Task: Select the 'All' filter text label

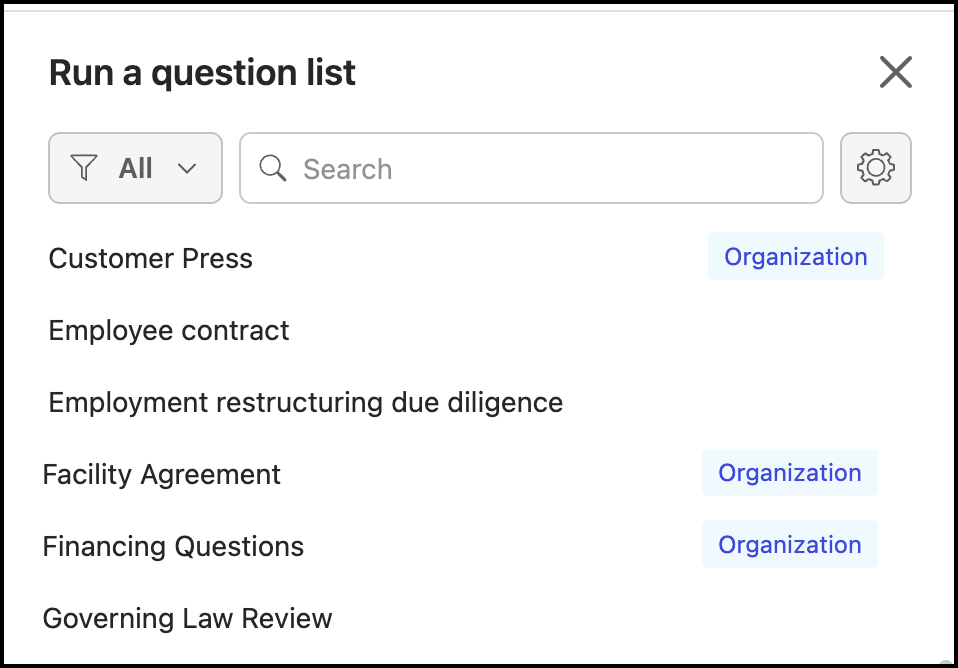Action: point(136,168)
